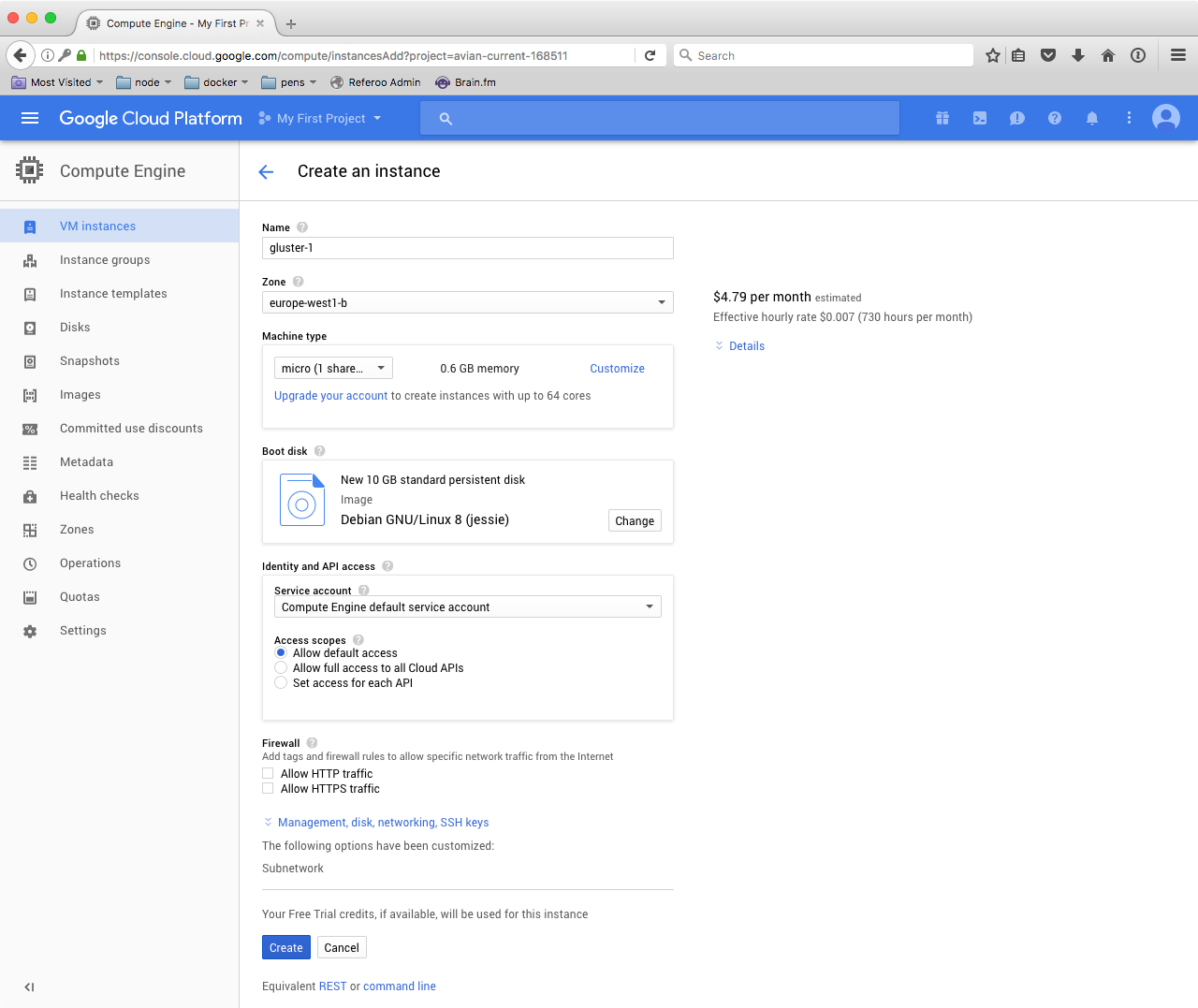Image resolution: width=1198 pixels, height=1008 pixels.
Task: Open Snapshots in sidebar
Action: pos(119,360)
